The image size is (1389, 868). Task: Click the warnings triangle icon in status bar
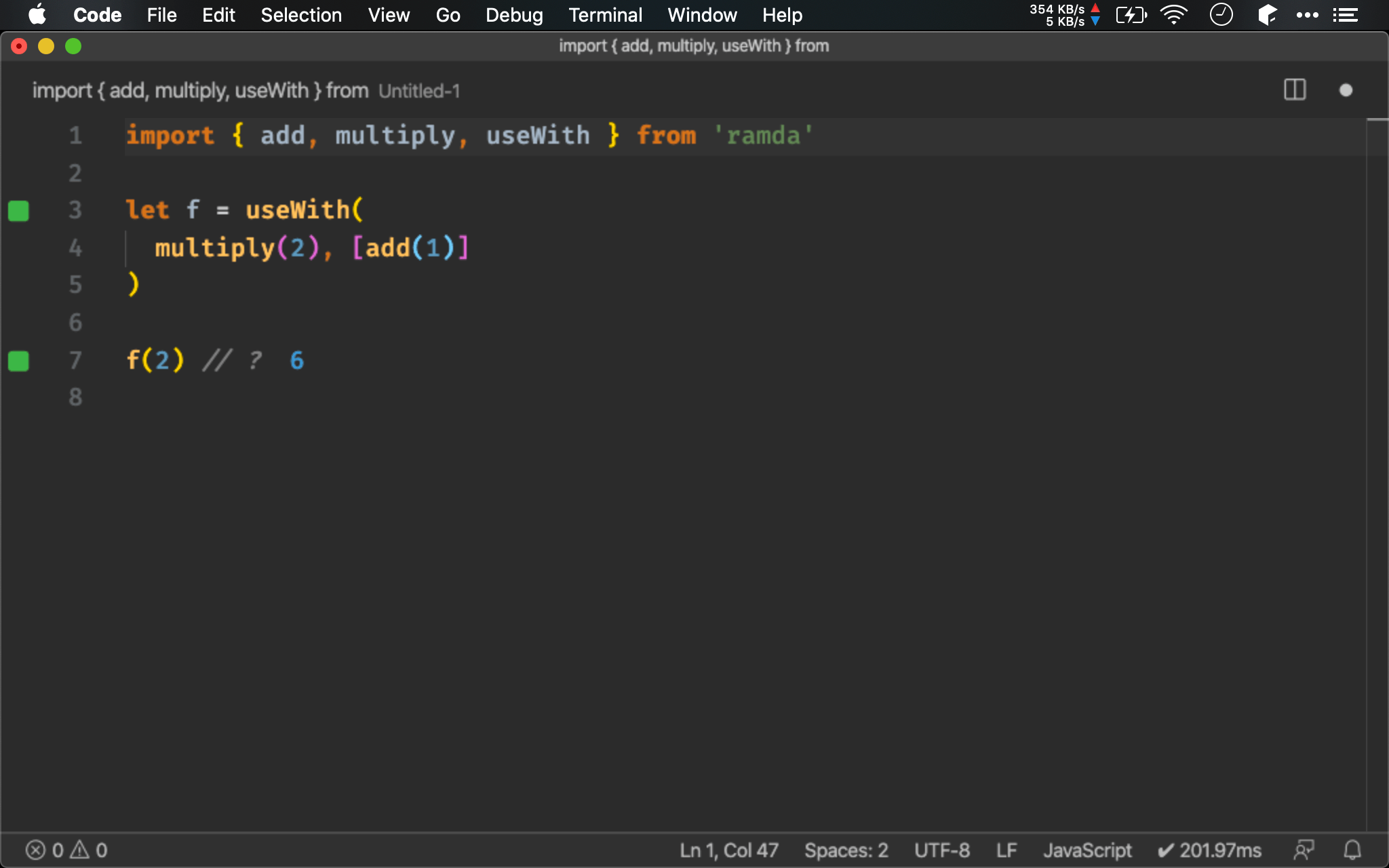80,849
